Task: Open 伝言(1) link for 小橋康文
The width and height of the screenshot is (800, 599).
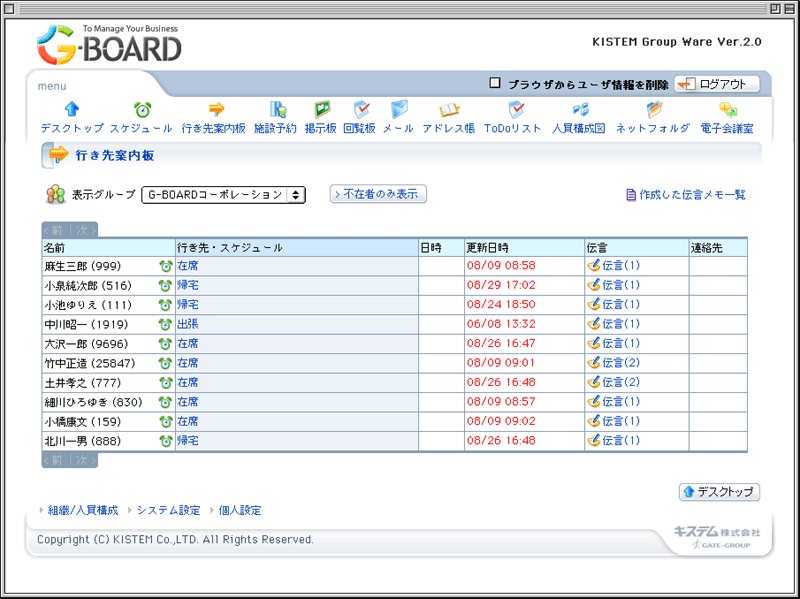Action: pyautogui.click(x=621, y=421)
